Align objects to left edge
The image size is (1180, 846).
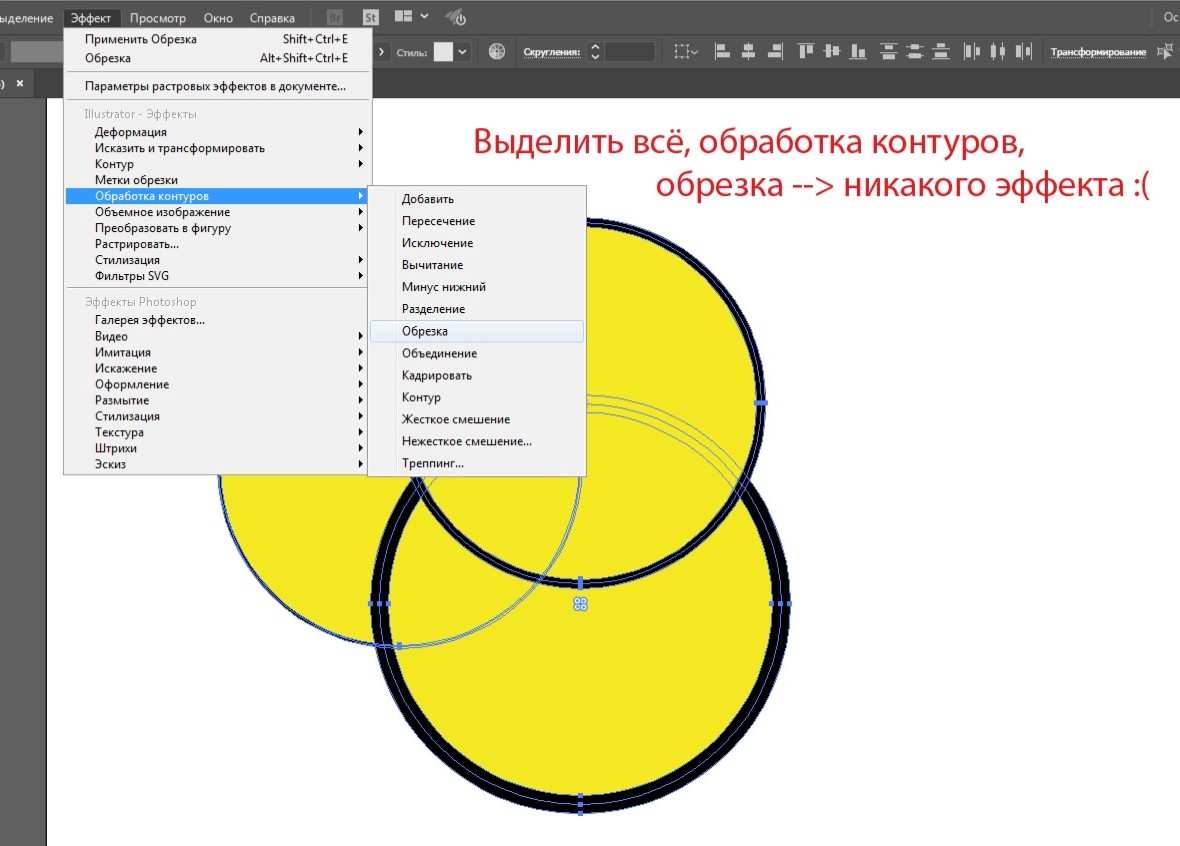[722, 51]
